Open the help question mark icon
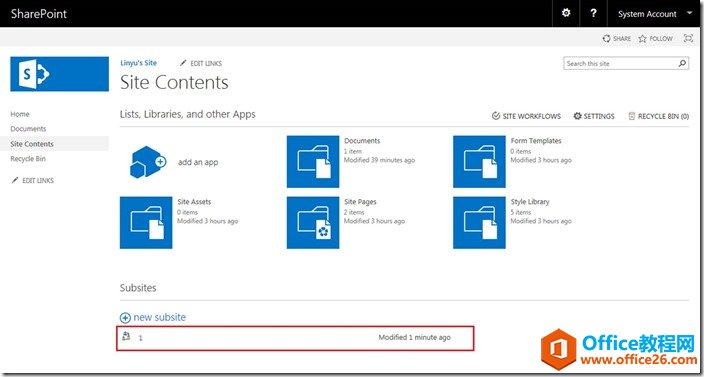This screenshot has width=704, height=377. [x=594, y=13]
